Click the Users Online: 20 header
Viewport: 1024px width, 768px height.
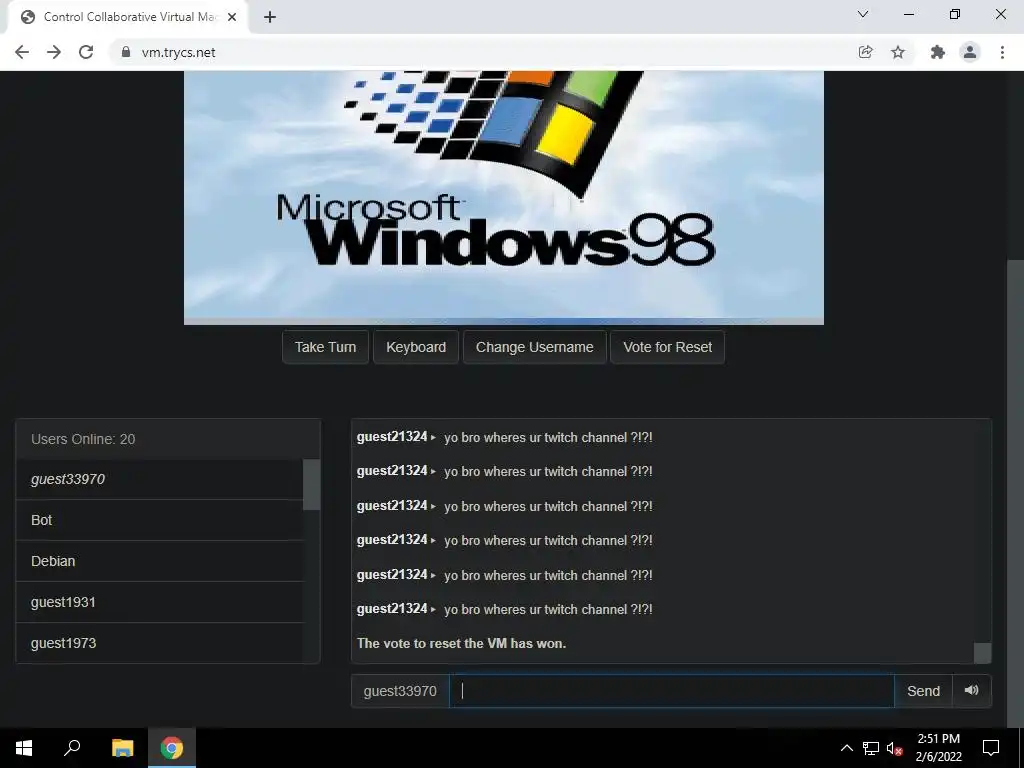point(168,439)
